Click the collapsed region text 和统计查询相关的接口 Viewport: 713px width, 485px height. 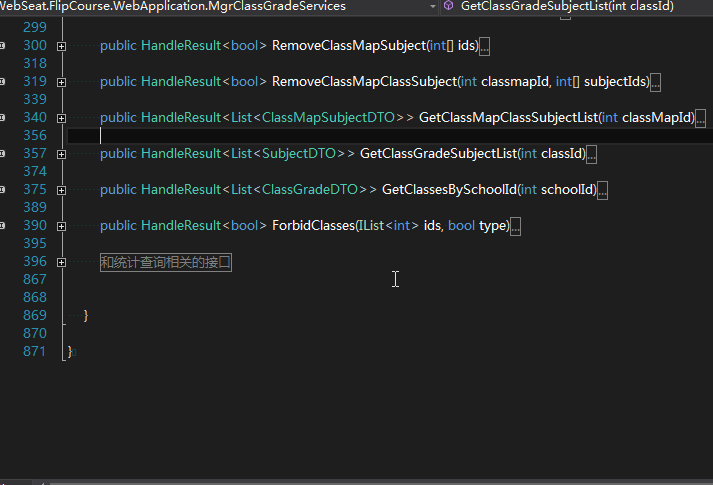[x=166, y=262]
